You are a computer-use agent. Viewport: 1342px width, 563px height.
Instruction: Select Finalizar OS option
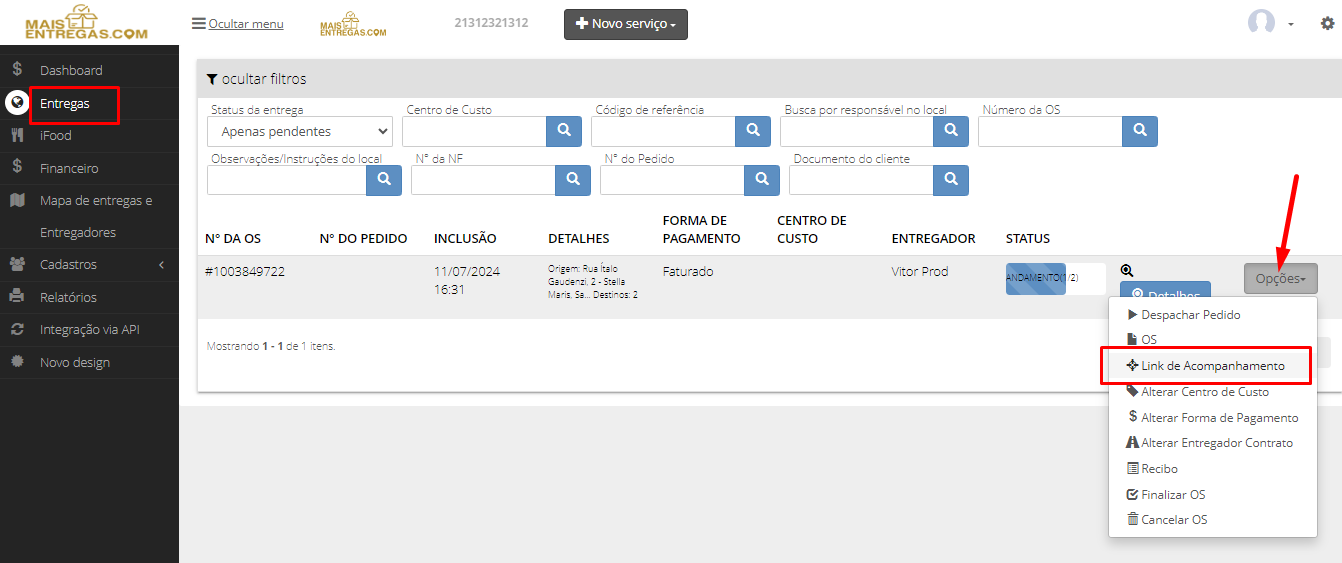pyautogui.click(x=1165, y=494)
